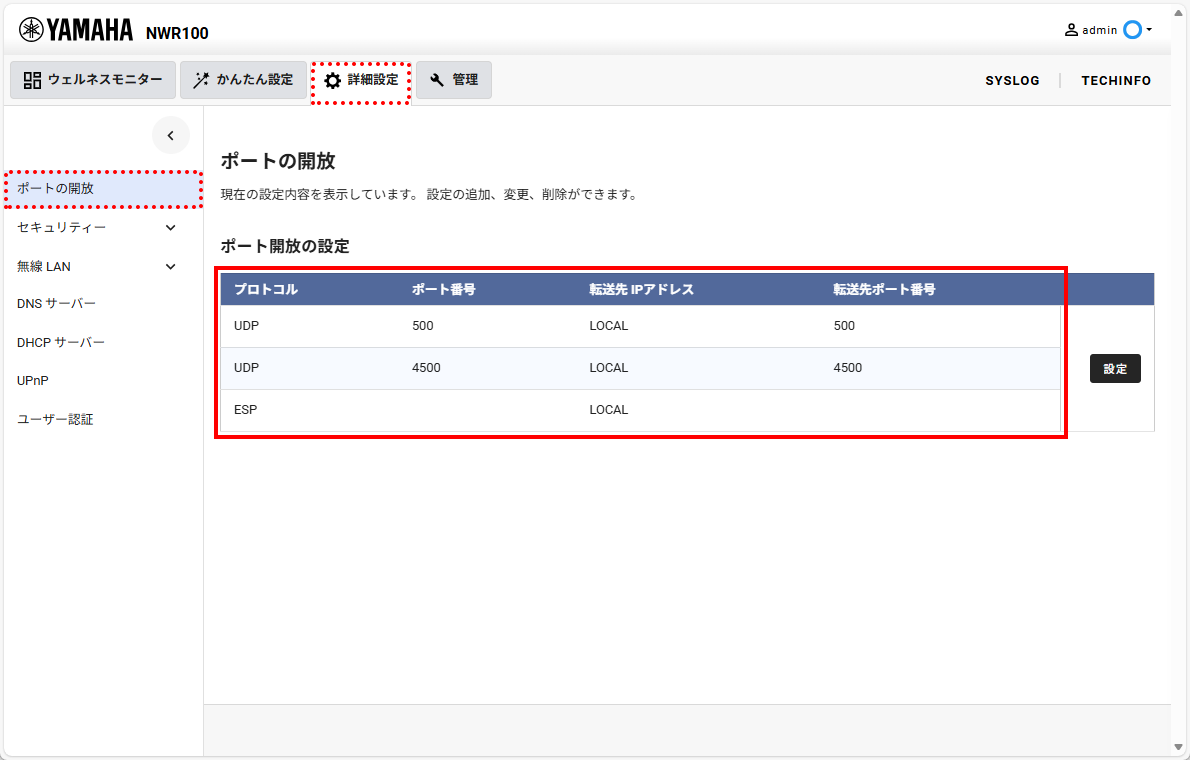1190x760 pixels.
Task: Open DNS サーバー in the sidebar
Action: (56, 304)
